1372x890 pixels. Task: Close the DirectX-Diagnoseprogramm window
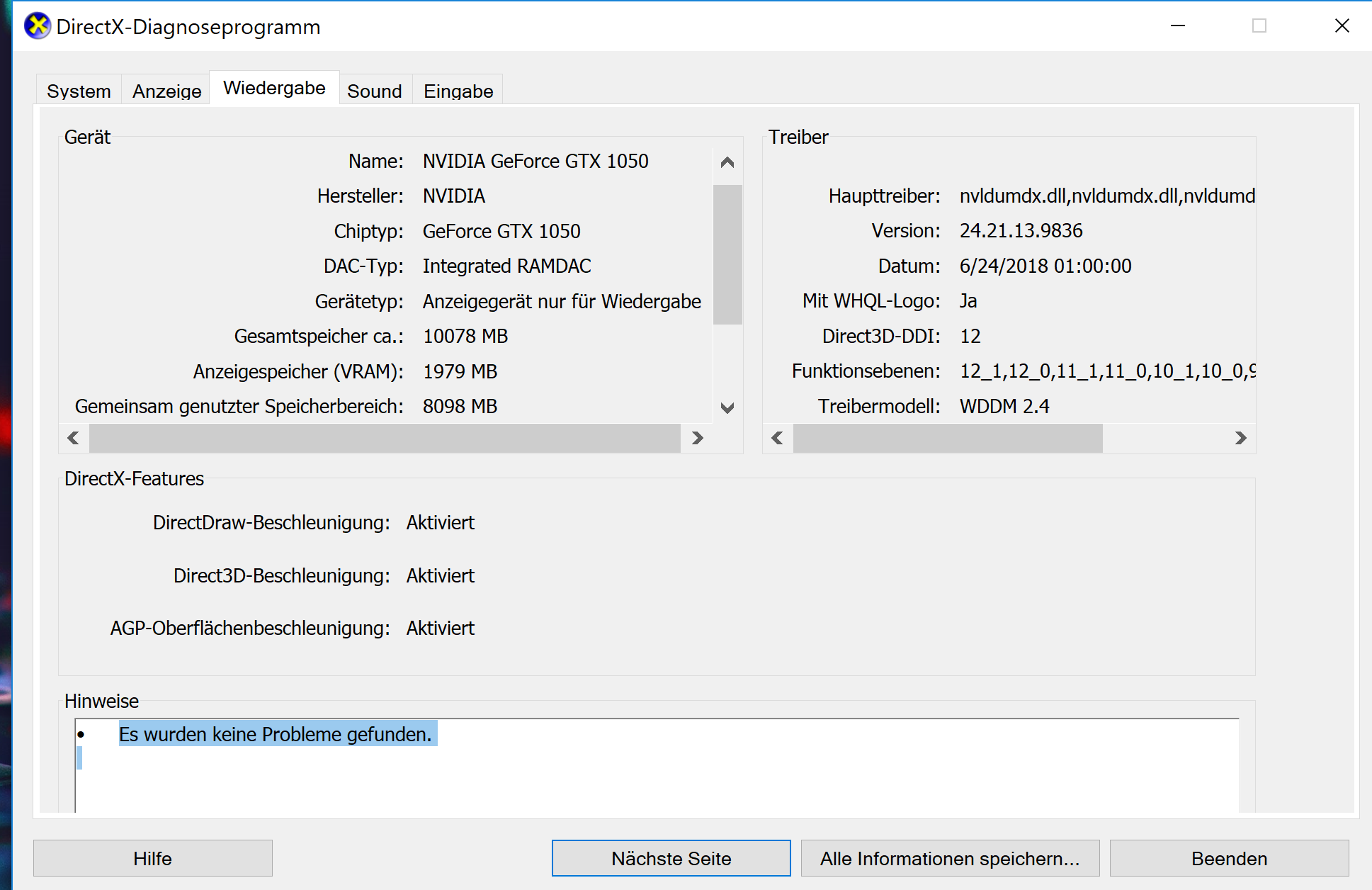1342,26
